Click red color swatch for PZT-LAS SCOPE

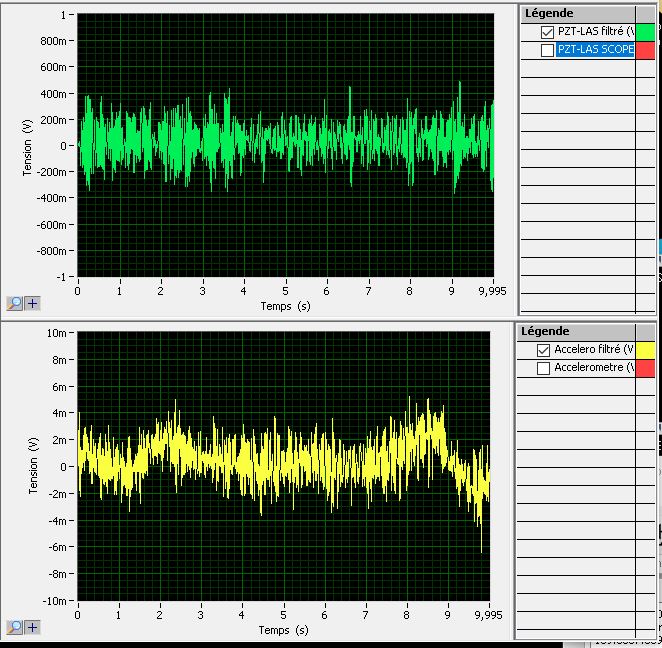pos(645,50)
